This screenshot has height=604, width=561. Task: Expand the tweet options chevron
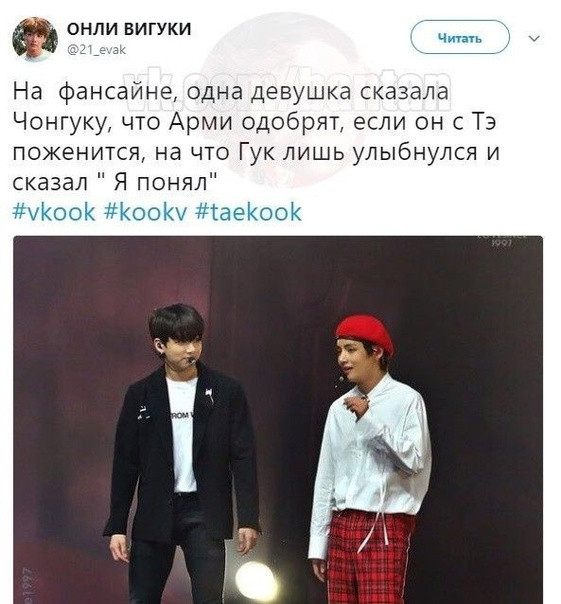coord(534,38)
